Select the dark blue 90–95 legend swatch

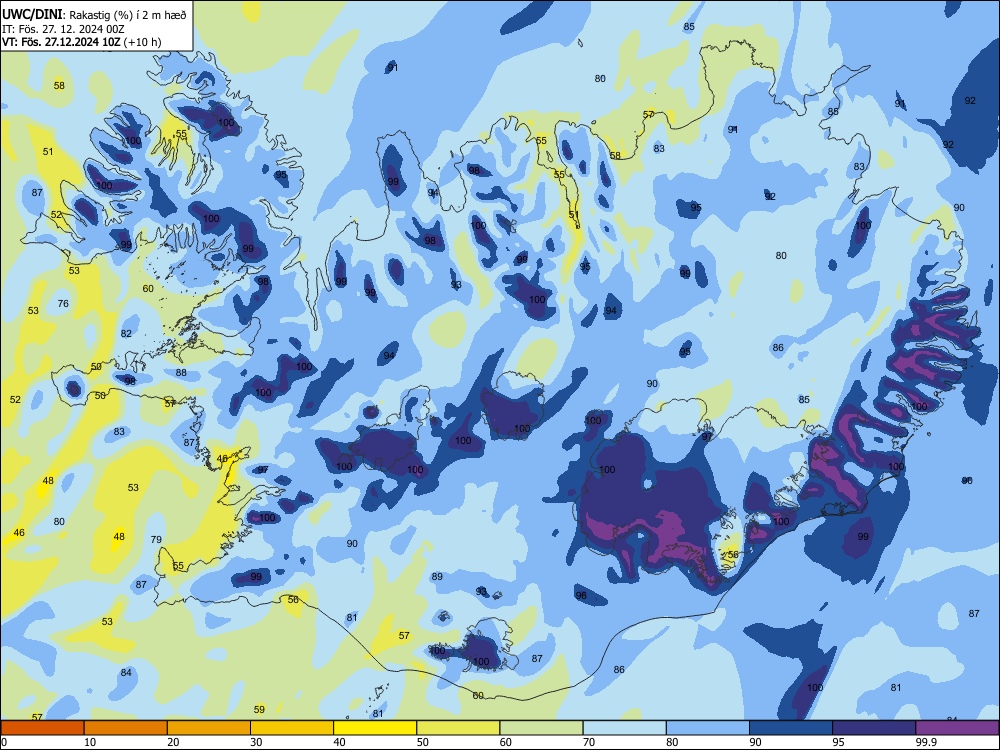(x=791, y=728)
